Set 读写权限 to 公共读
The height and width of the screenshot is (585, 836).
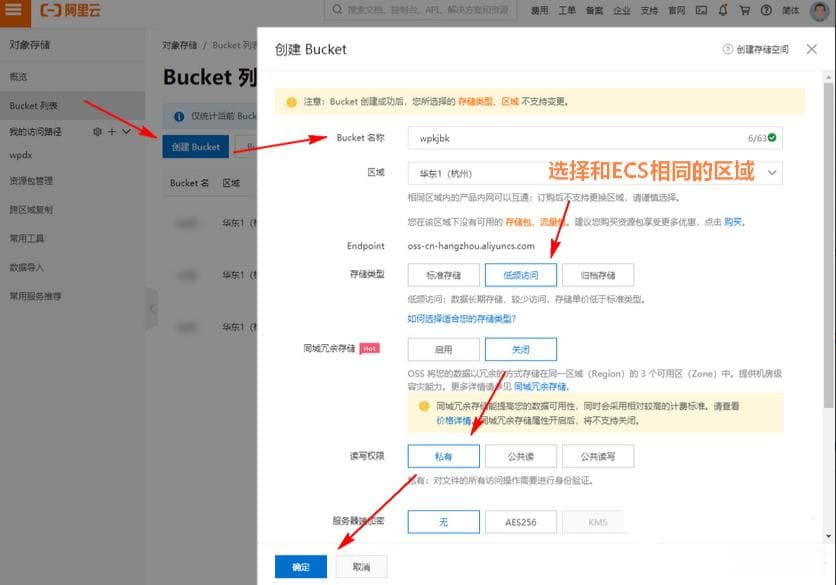tap(521, 456)
